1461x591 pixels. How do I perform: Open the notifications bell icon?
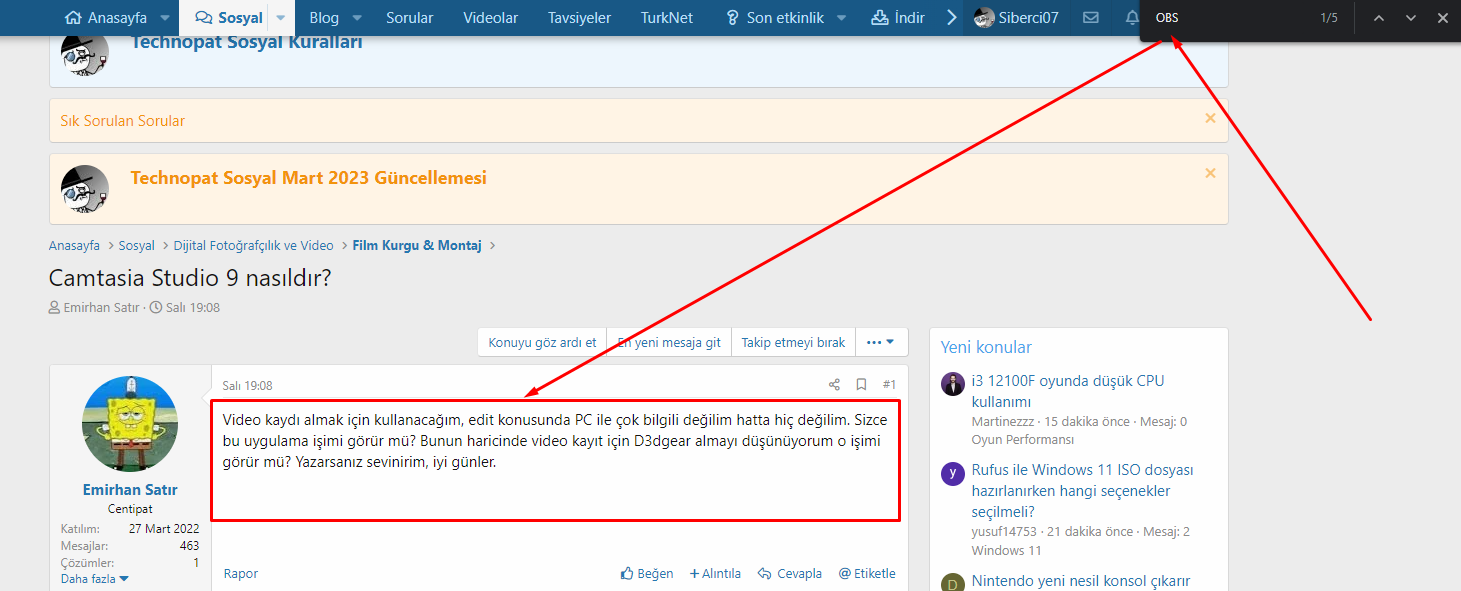tap(1131, 18)
